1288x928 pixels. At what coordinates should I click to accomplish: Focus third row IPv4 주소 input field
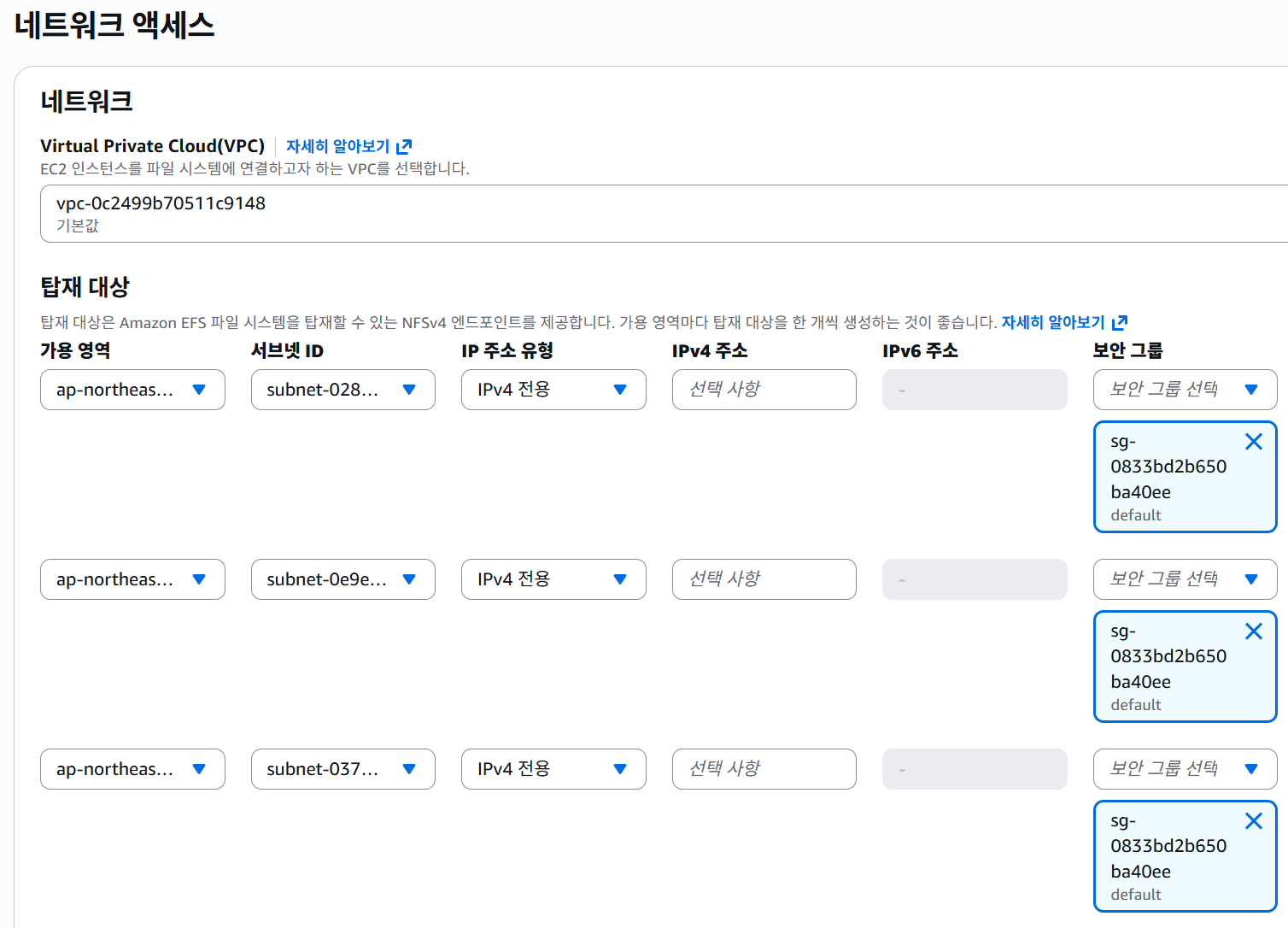[x=764, y=769]
